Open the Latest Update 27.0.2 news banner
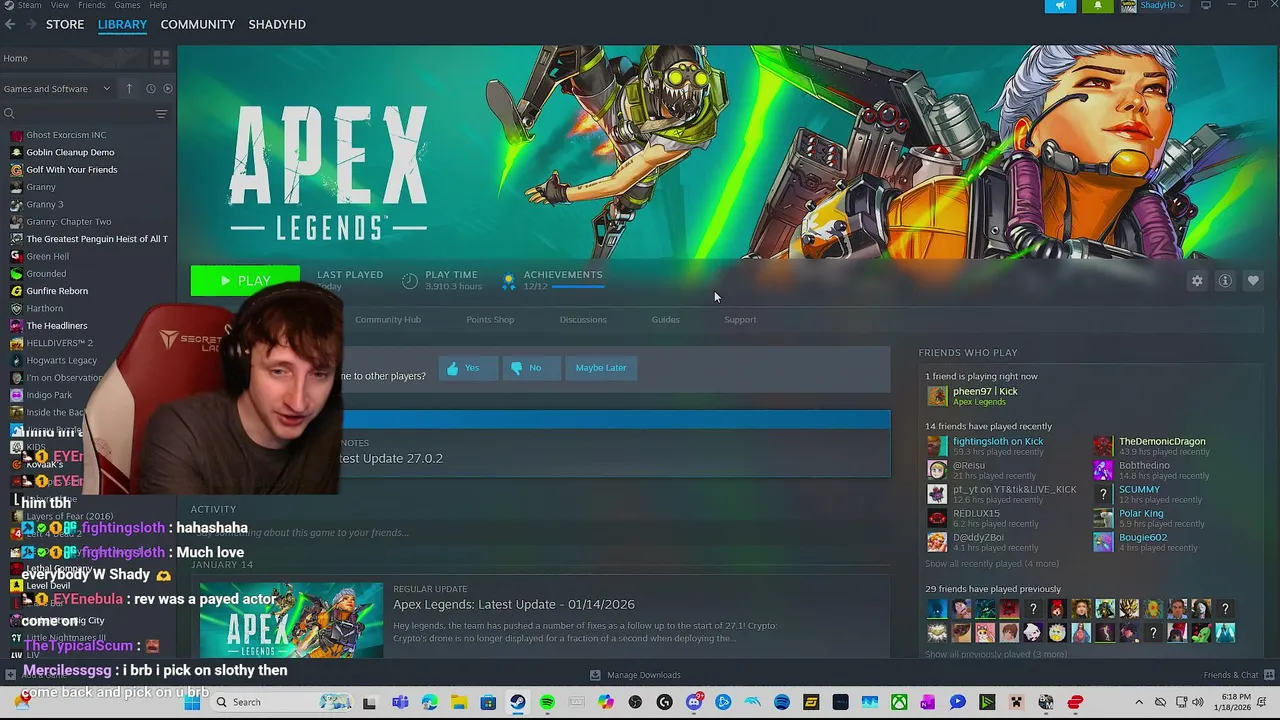Viewport: 1280px width, 720px height. click(x=615, y=444)
